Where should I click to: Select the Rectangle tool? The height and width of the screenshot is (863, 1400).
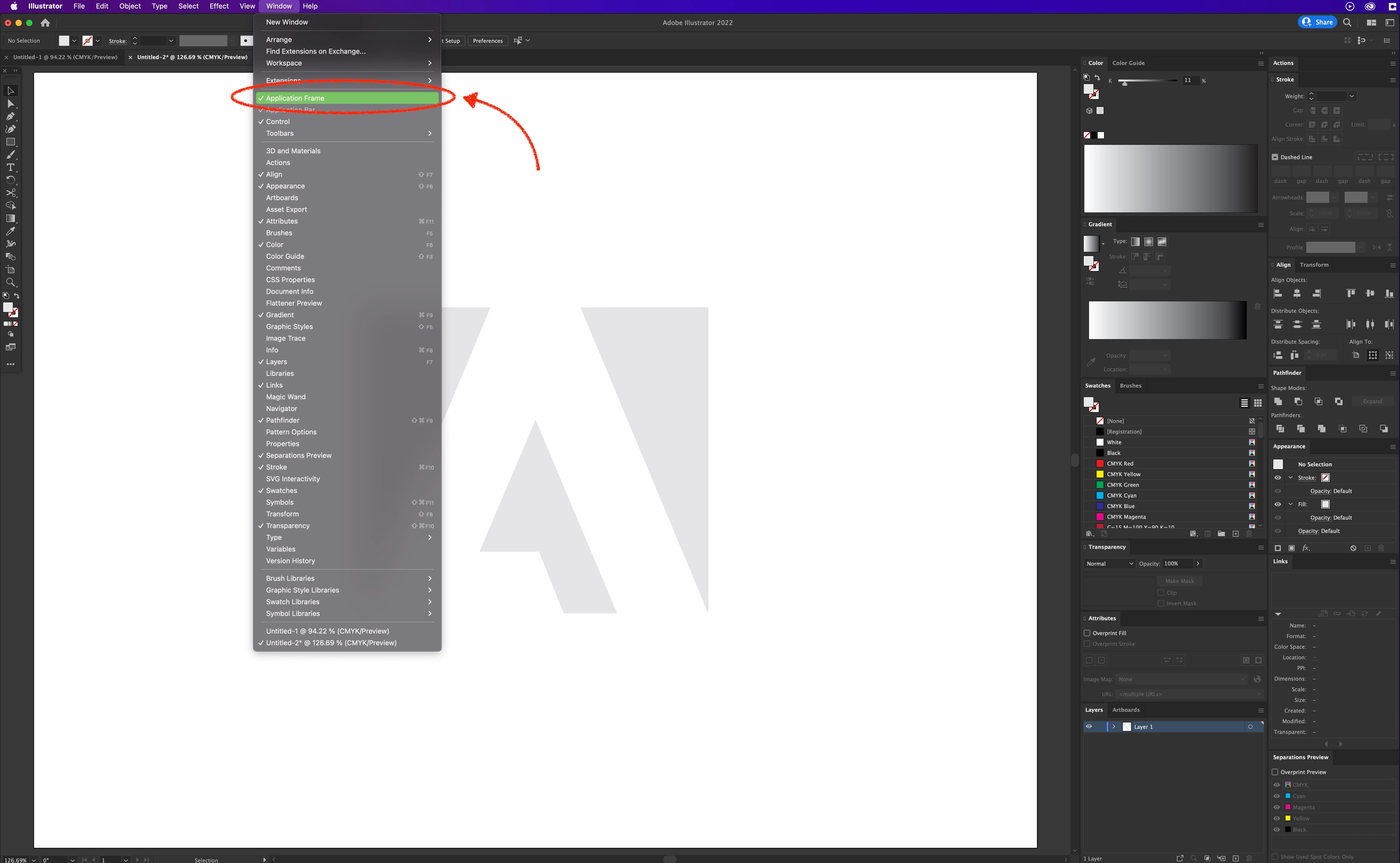pyautogui.click(x=10, y=142)
